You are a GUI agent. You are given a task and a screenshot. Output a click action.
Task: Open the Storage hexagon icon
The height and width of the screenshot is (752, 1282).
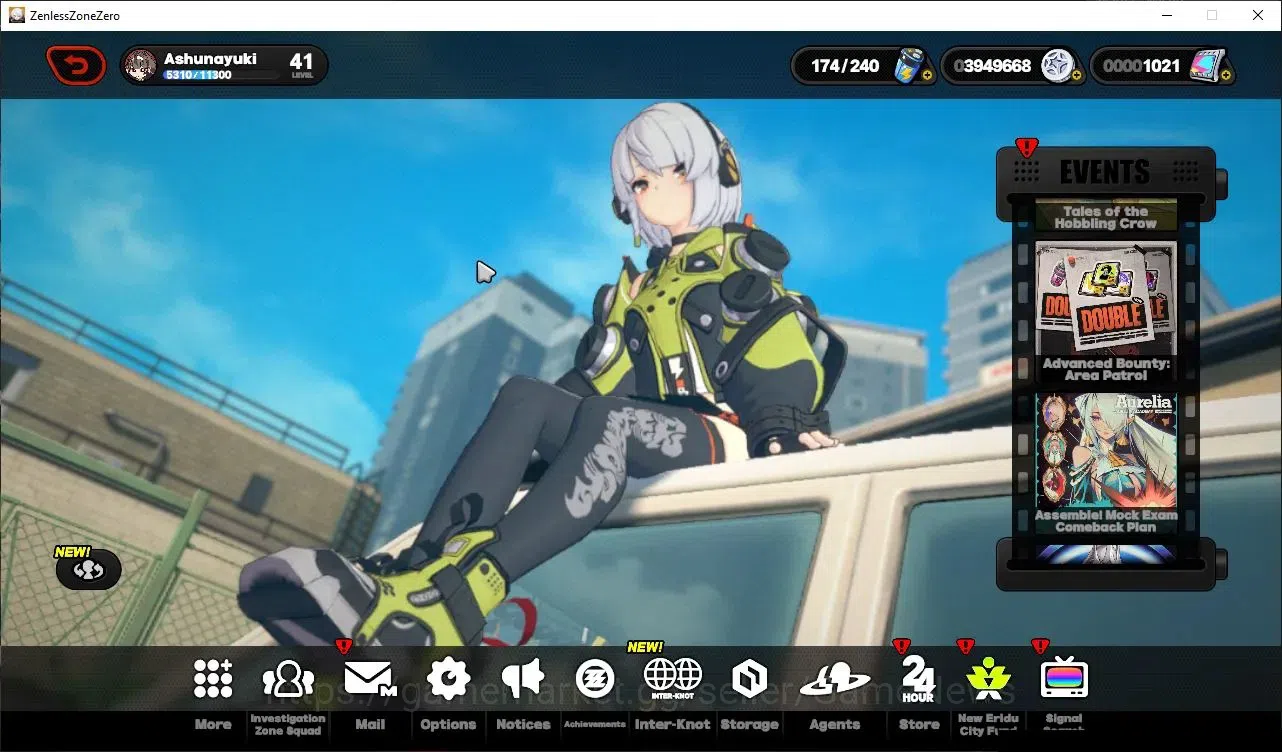[x=749, y=679]
